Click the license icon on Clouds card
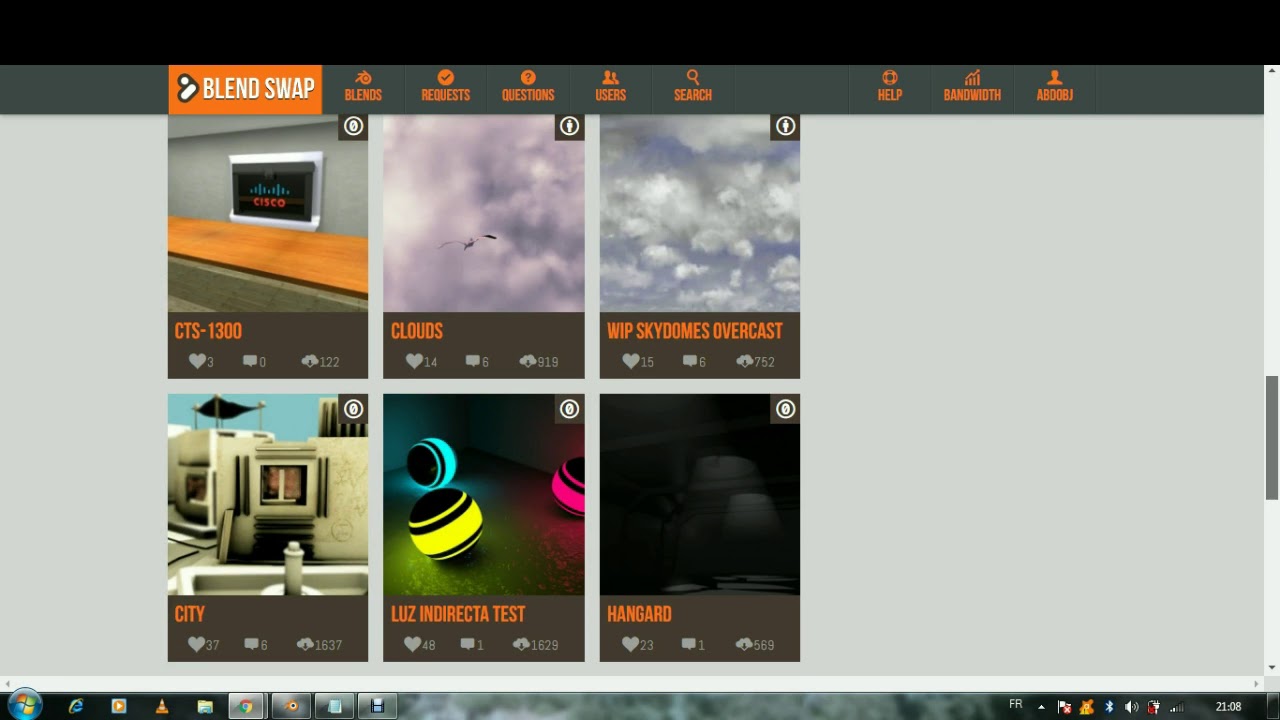 point(569,126)
